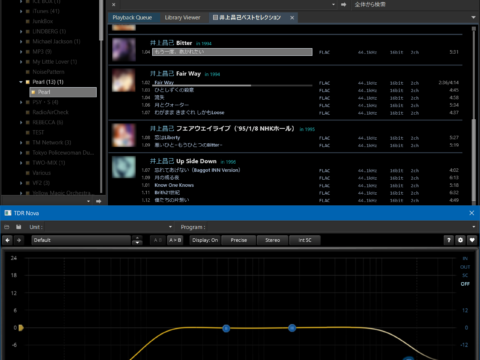Toggle the Stereo channel mode
480x360 pixels.
[x=272, y=240]
